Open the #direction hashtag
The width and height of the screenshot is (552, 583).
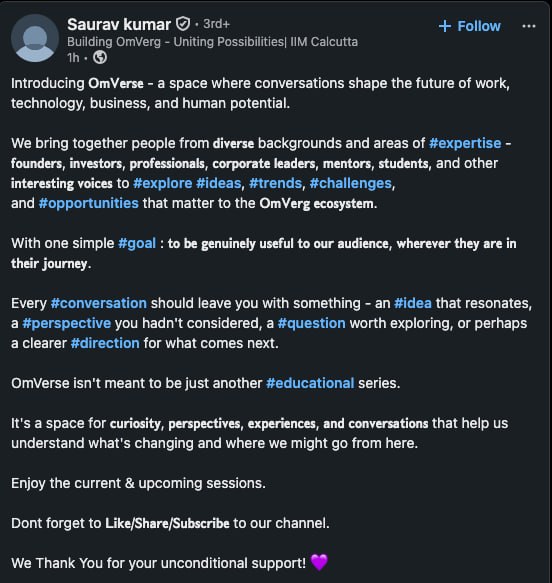(x=105, y=343)
